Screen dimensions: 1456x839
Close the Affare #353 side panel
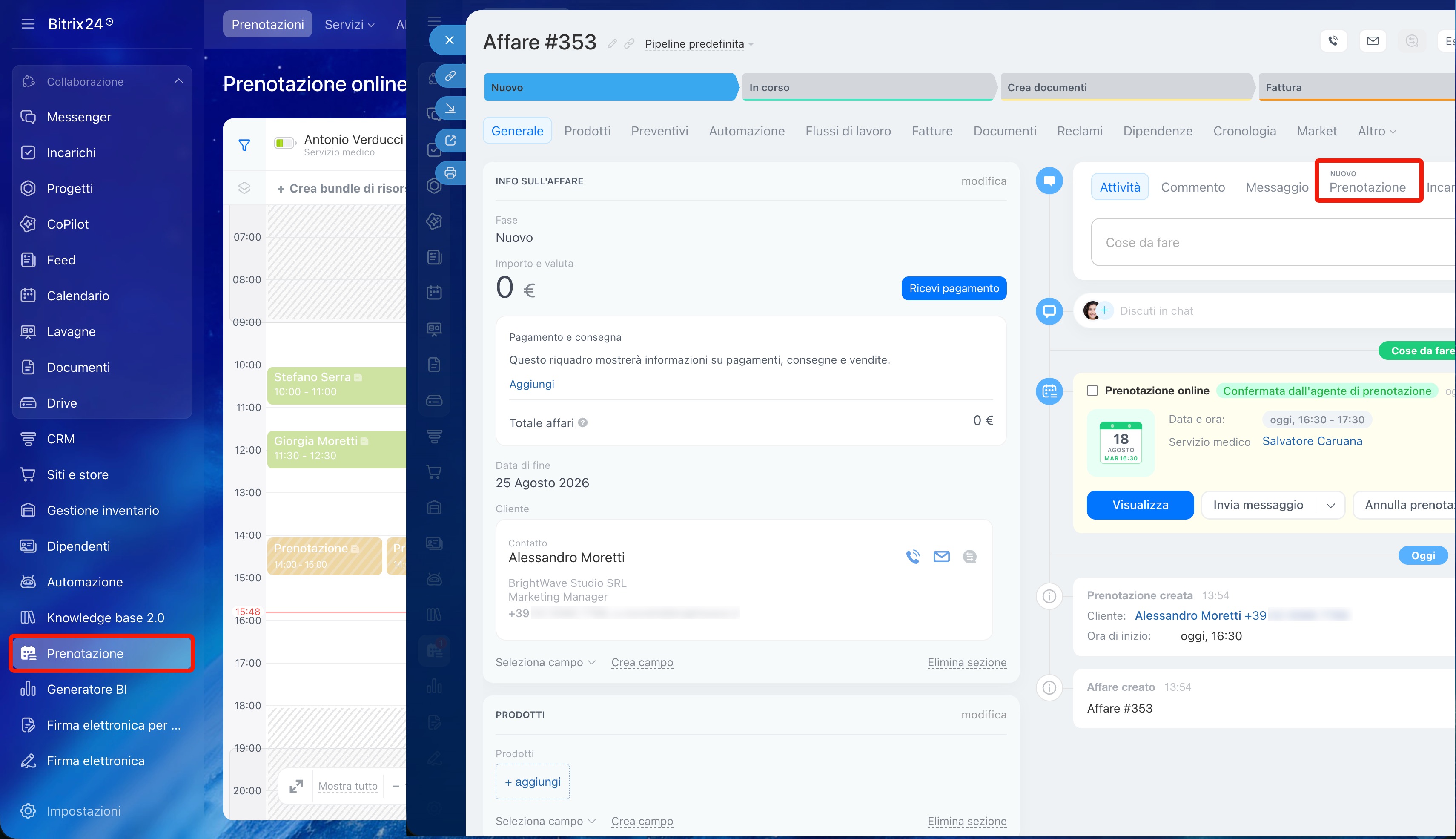coord(450,40)
